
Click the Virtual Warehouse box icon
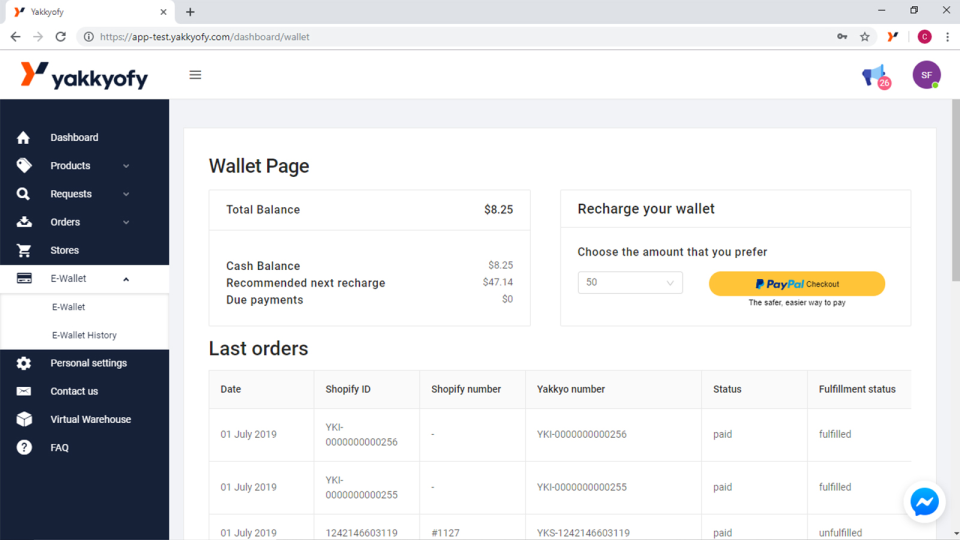(x=24, y=419)
